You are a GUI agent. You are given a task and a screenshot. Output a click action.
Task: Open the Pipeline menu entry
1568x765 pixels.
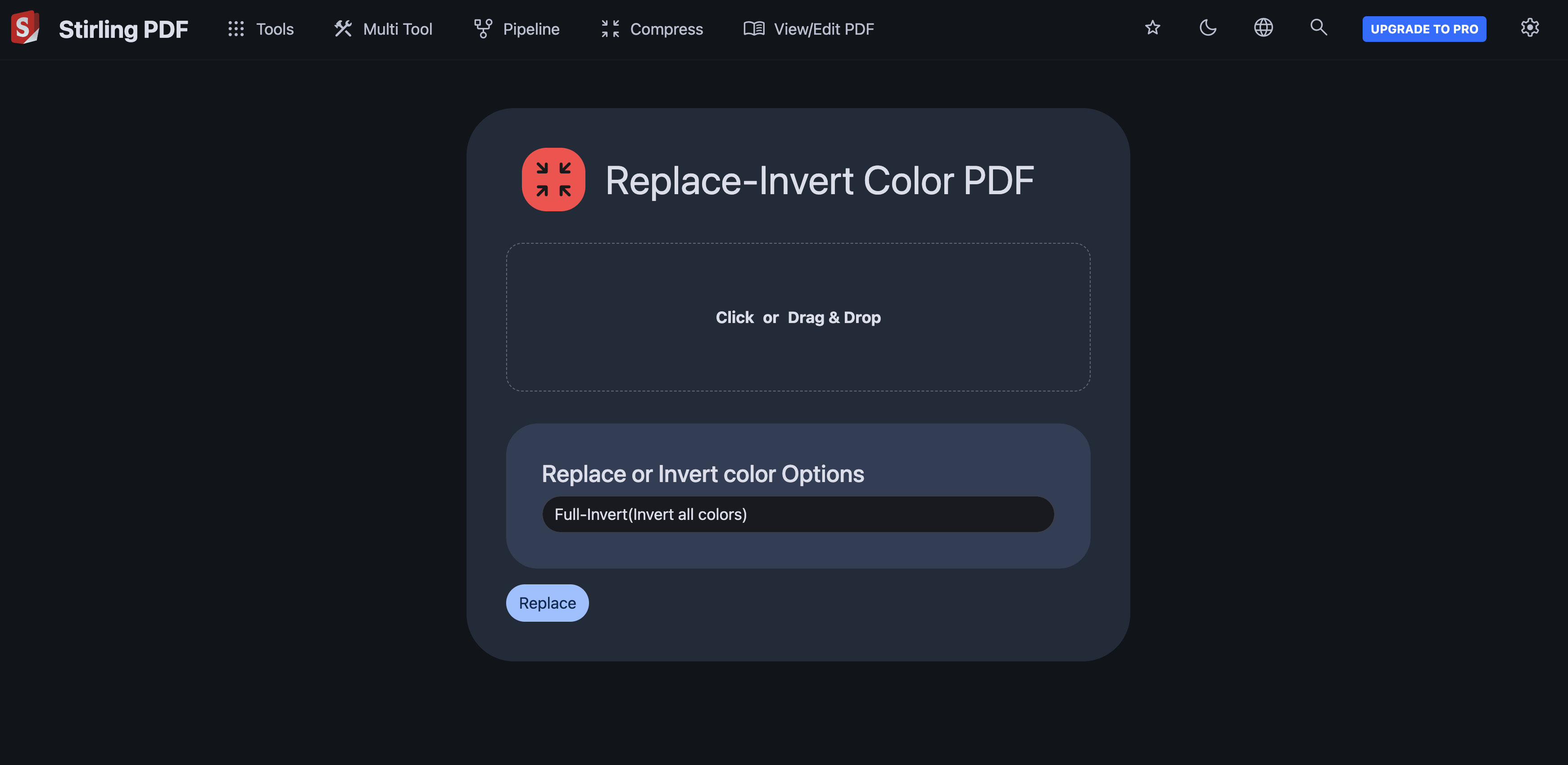pyautogui.click(x=531, y=28)
